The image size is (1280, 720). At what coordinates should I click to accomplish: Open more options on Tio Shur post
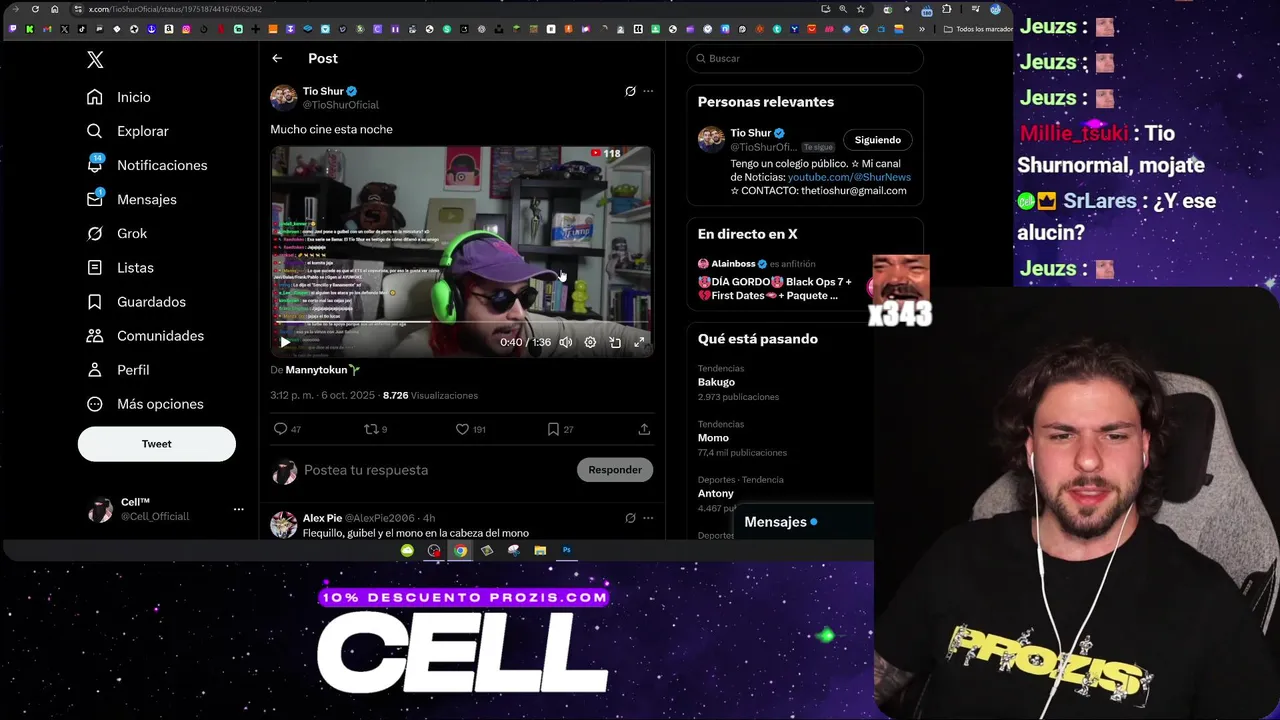pos(648,91)
